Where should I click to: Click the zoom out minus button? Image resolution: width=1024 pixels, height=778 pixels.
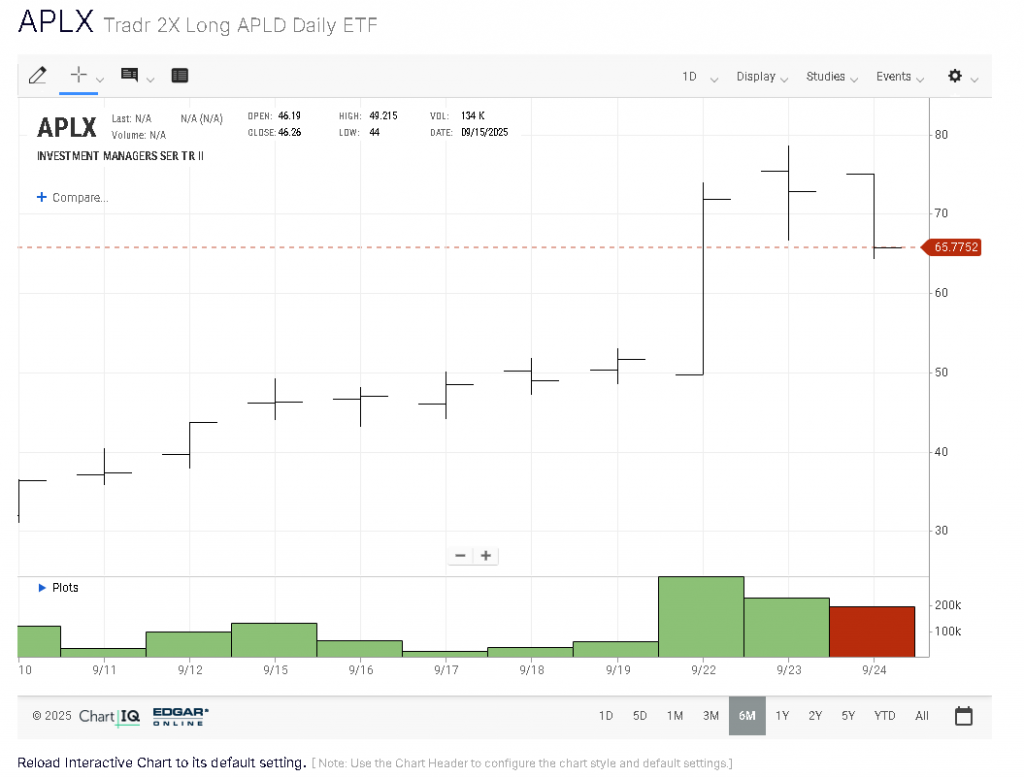pos(460,556)
